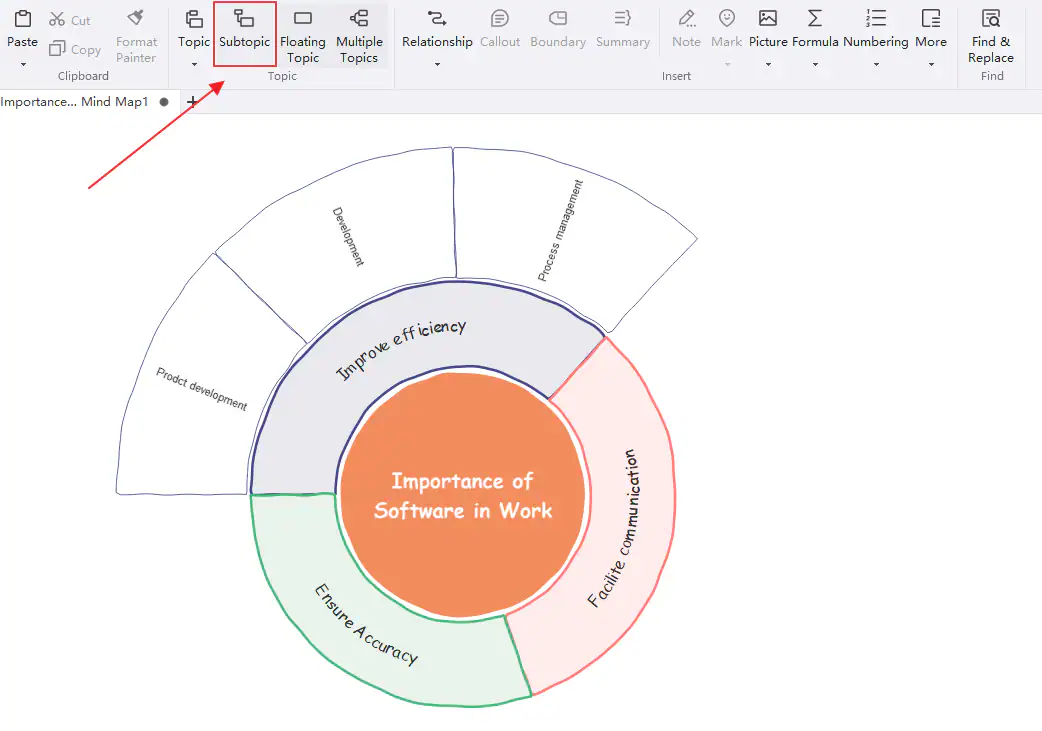
Task: Expand the Picture dropdown arrow
Action: click(768, 64)
